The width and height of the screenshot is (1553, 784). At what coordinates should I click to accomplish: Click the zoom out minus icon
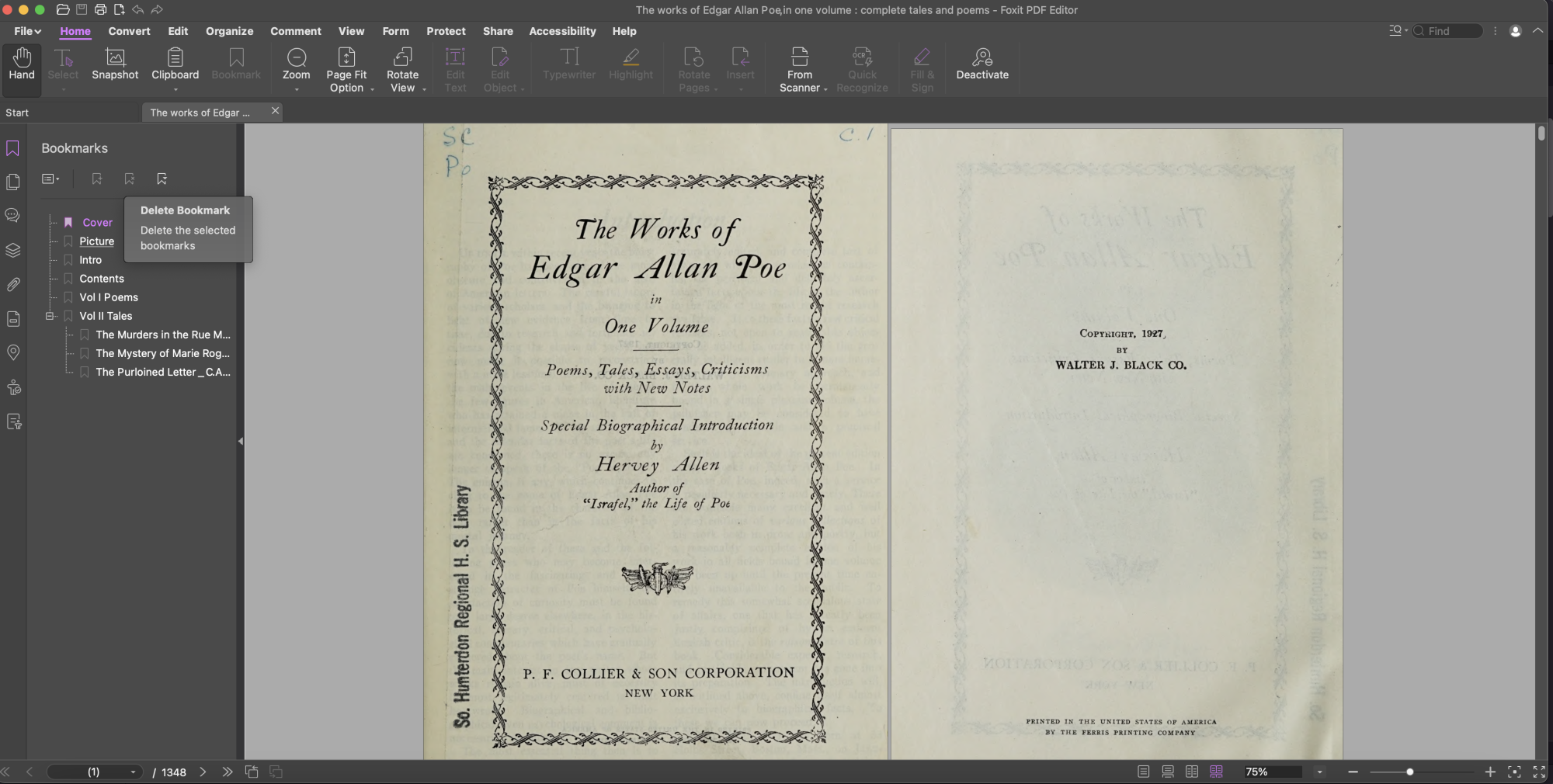click(1353, 772)
